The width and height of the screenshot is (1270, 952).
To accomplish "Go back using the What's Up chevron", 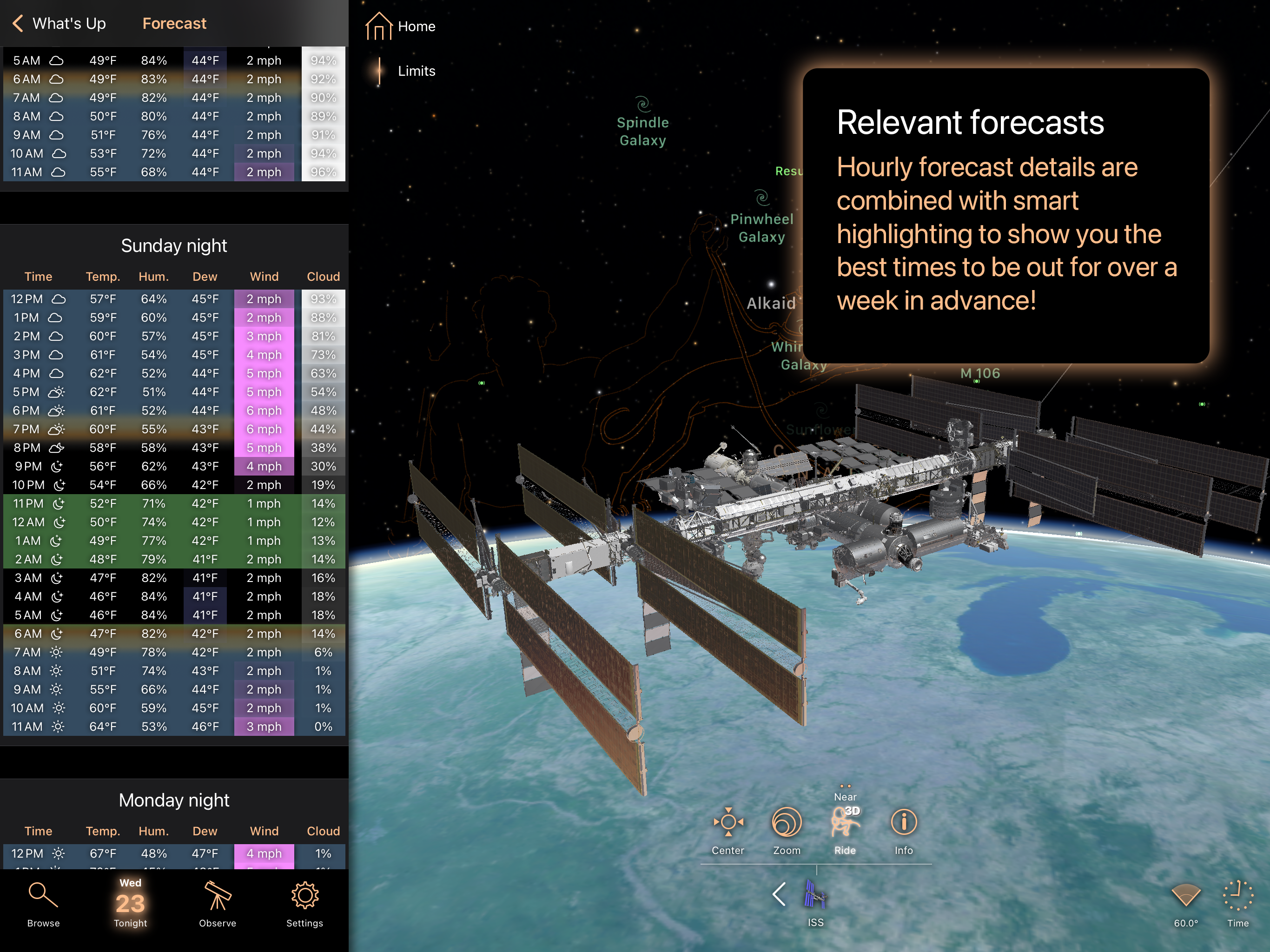I will (19, 24).
